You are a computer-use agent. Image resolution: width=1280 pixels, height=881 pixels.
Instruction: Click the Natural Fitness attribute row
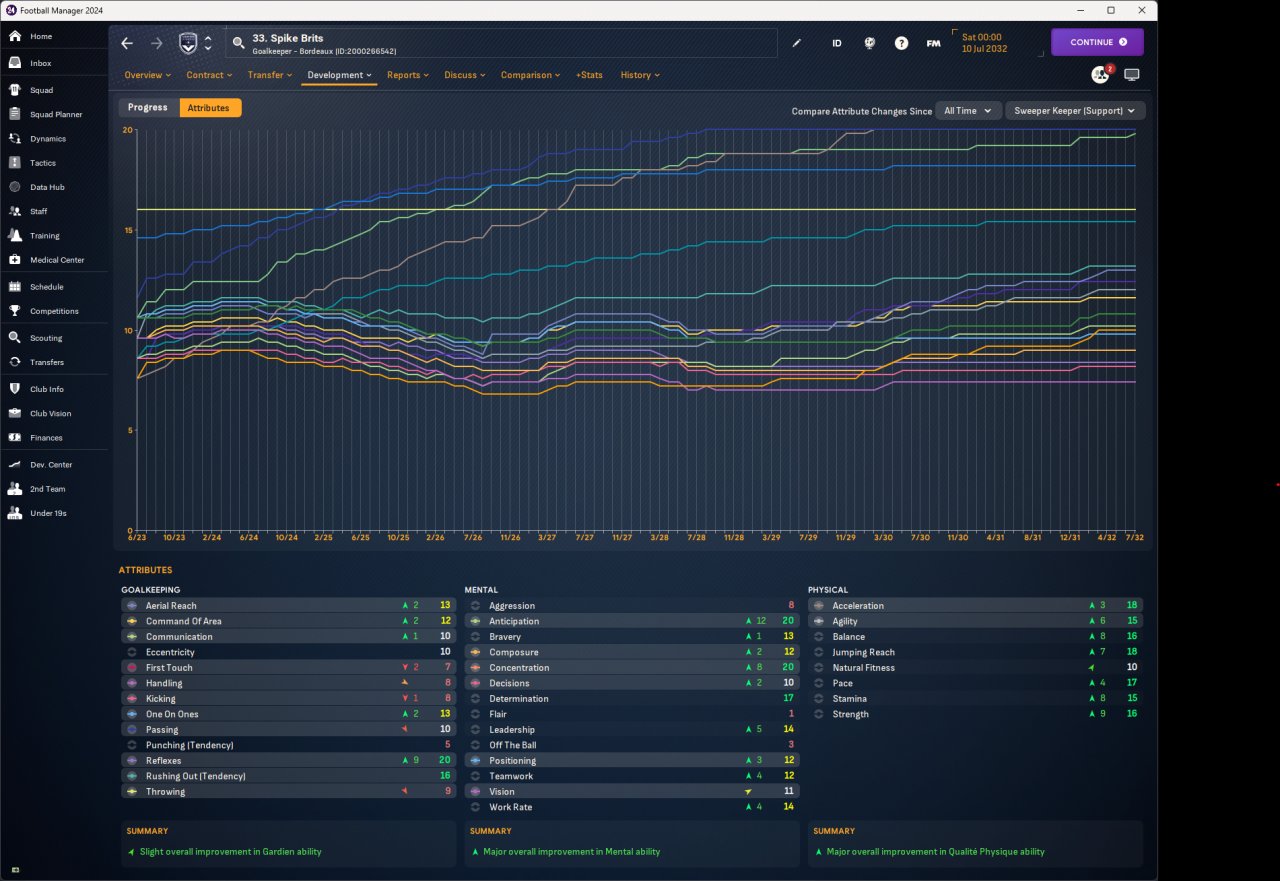point(975,668)
